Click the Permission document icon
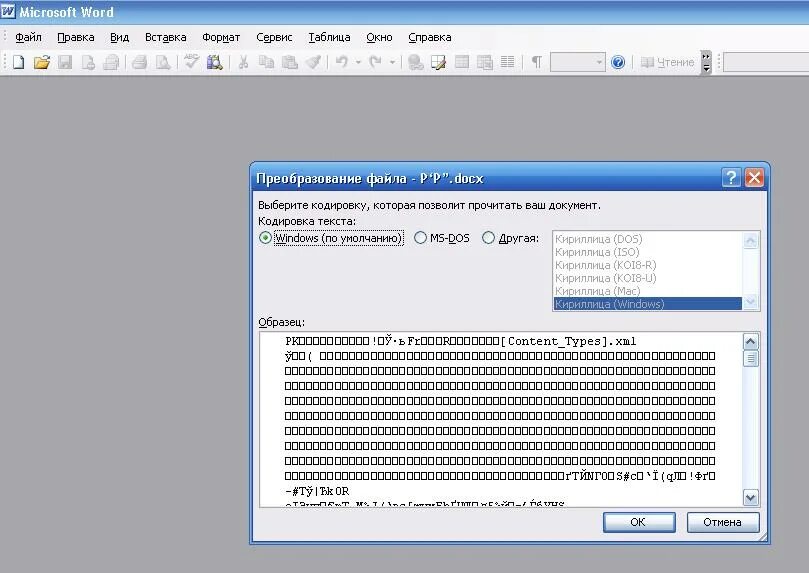 click(x=88, y=62)
